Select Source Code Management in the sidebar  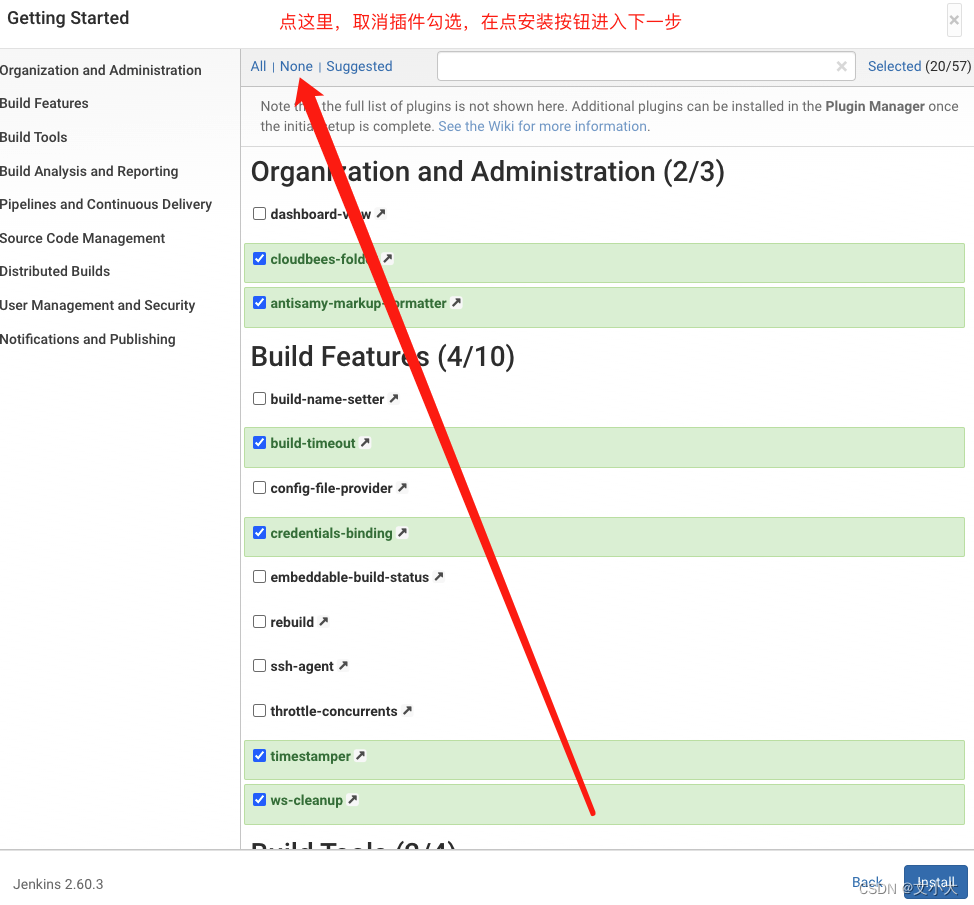(x=83, y=238)
